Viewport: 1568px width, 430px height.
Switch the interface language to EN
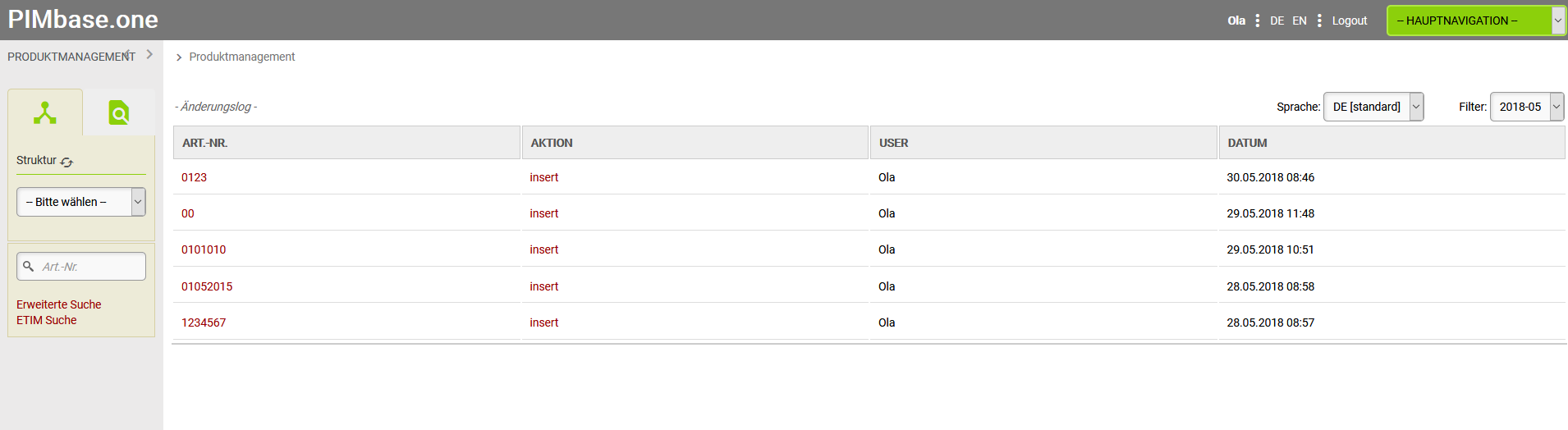coord(1300,21)
